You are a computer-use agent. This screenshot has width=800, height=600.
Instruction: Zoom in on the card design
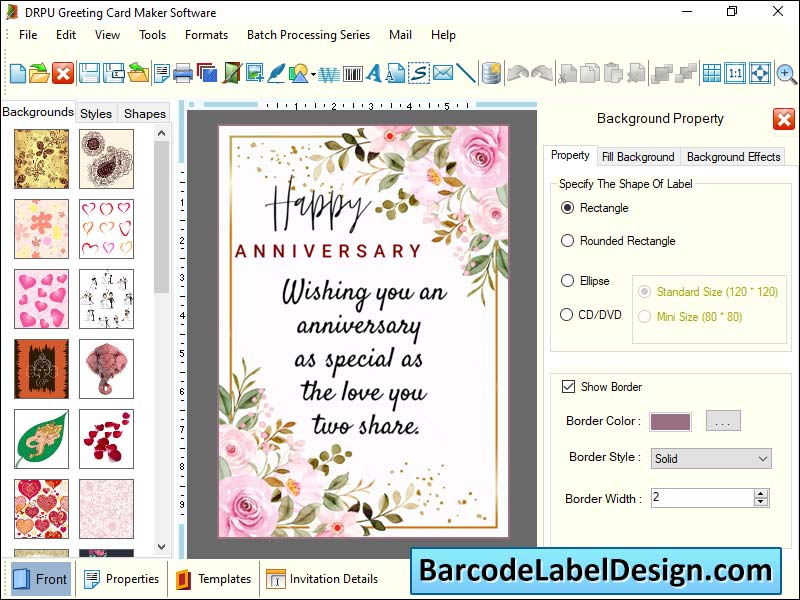pyautogui.click(x=786, y=72)
